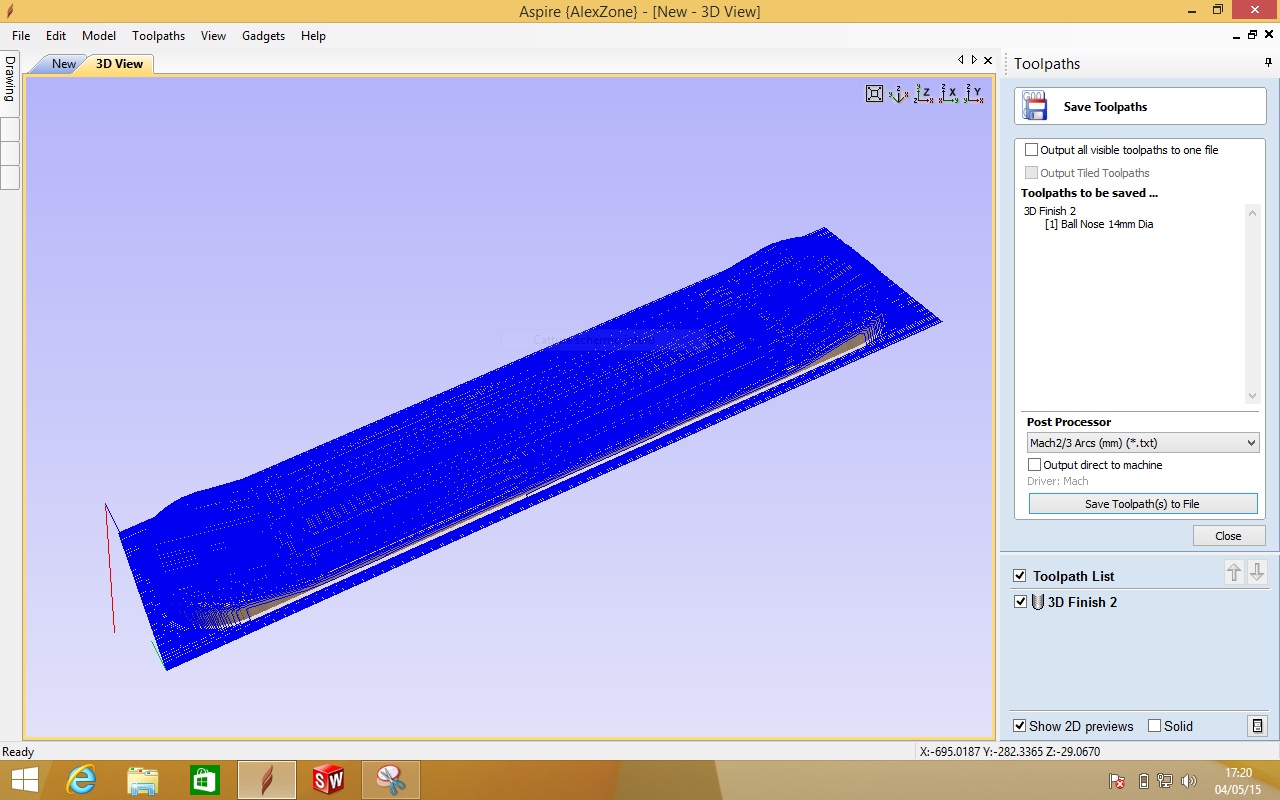Image resolution: width=1280 pixels, height=800 pixels.
Task: Switch to the isometric view icon
Action: (x=899, y=93)
